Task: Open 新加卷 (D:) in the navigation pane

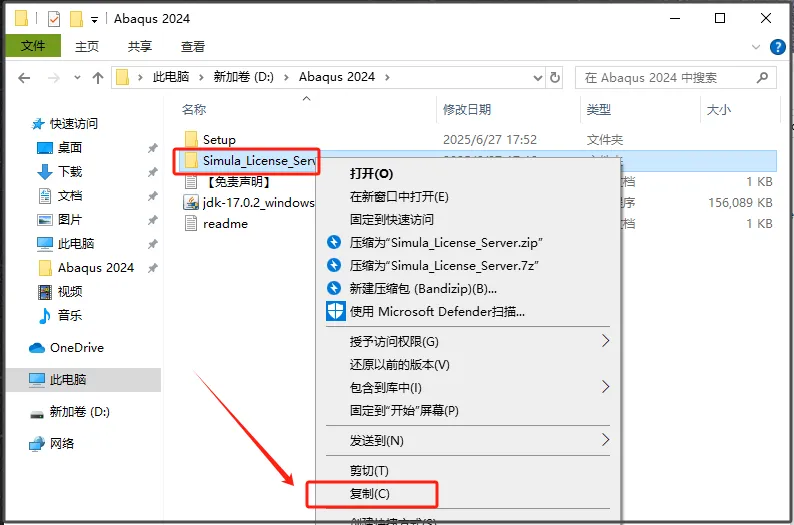Action: 79,412
